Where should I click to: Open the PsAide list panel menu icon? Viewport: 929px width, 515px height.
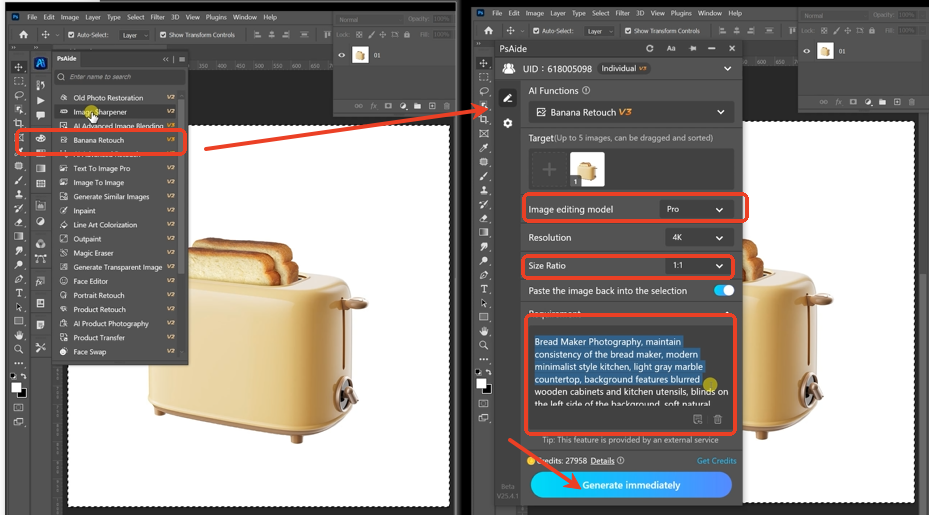coord(182,59)
